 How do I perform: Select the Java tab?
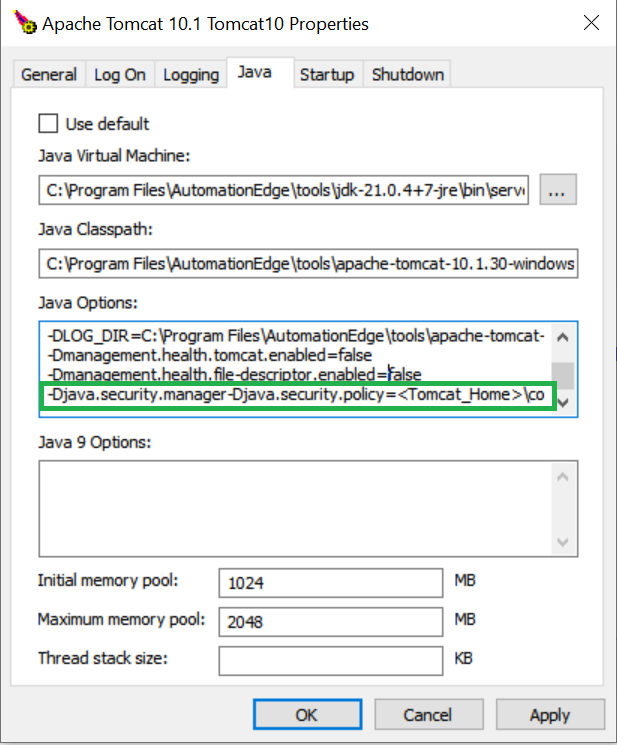(260, 72)
